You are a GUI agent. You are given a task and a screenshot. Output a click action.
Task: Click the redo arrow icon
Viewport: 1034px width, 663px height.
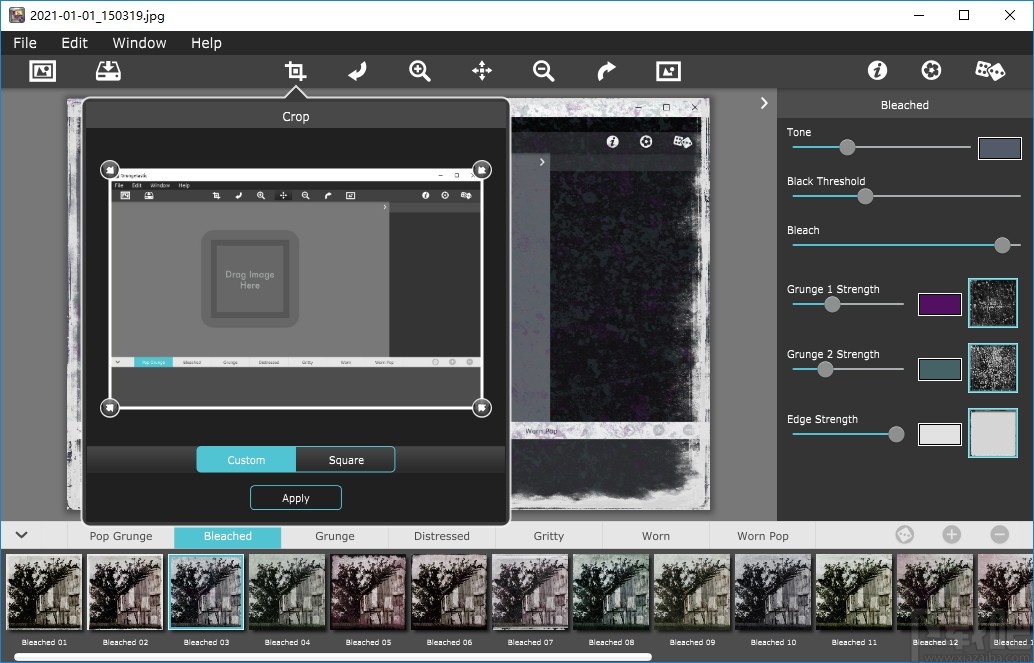coord(606,71)
